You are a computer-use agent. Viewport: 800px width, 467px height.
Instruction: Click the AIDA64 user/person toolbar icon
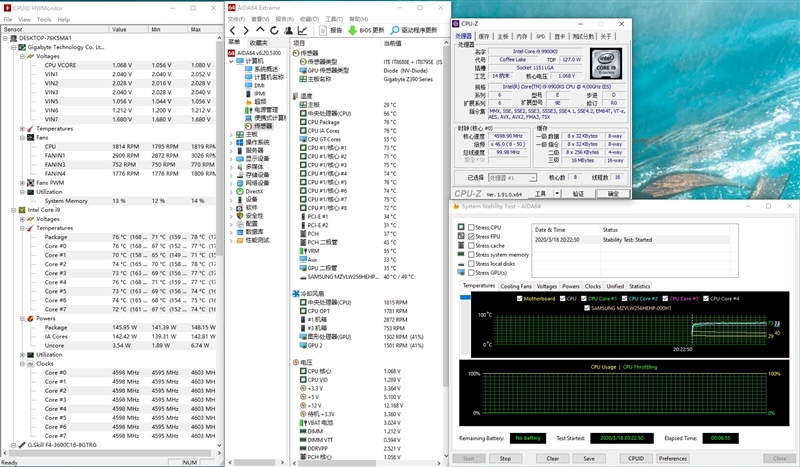(x=288, y=31)
